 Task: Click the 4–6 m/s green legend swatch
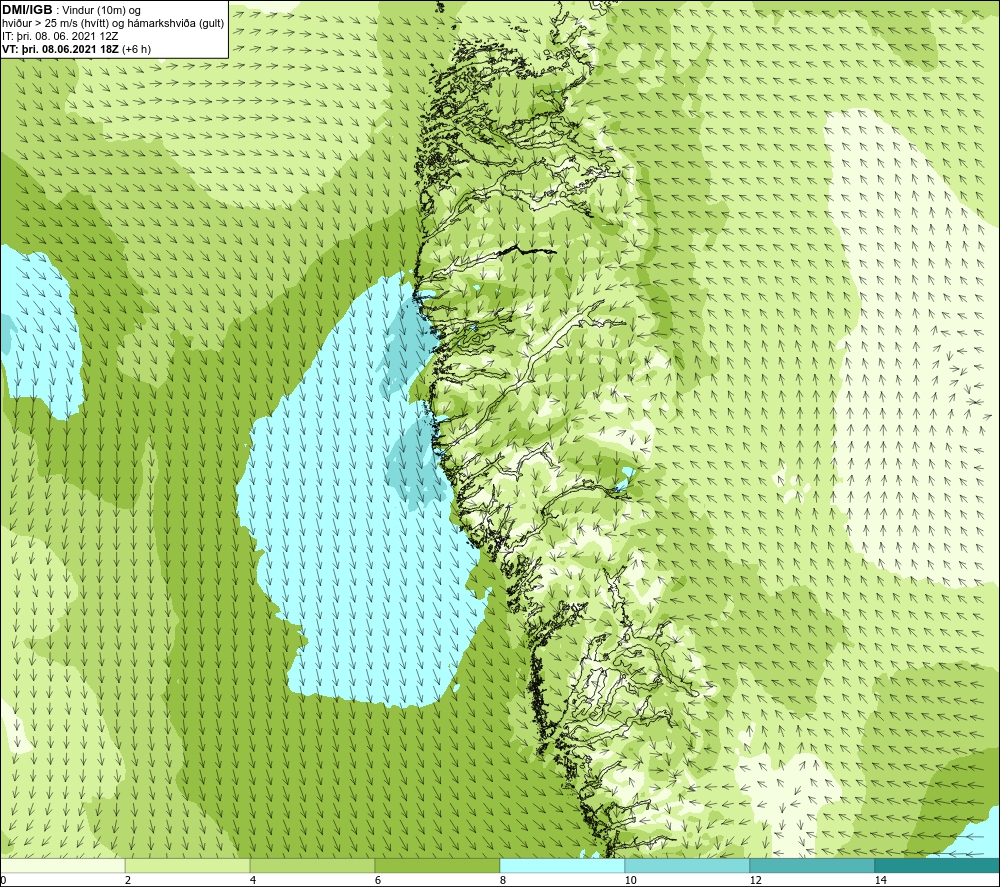[x=312, y=865]
